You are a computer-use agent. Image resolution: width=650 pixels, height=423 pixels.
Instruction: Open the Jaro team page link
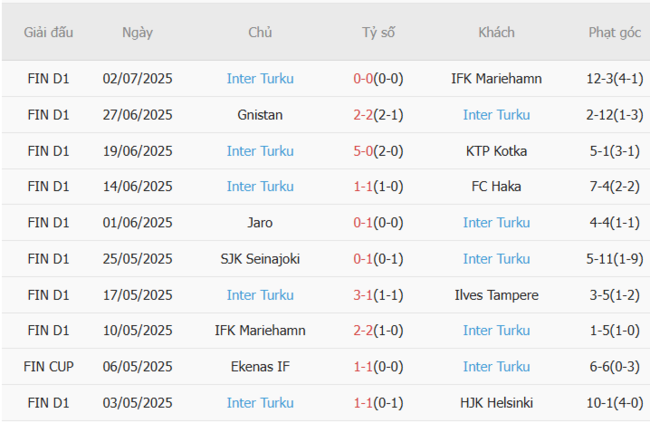(260, 223)
